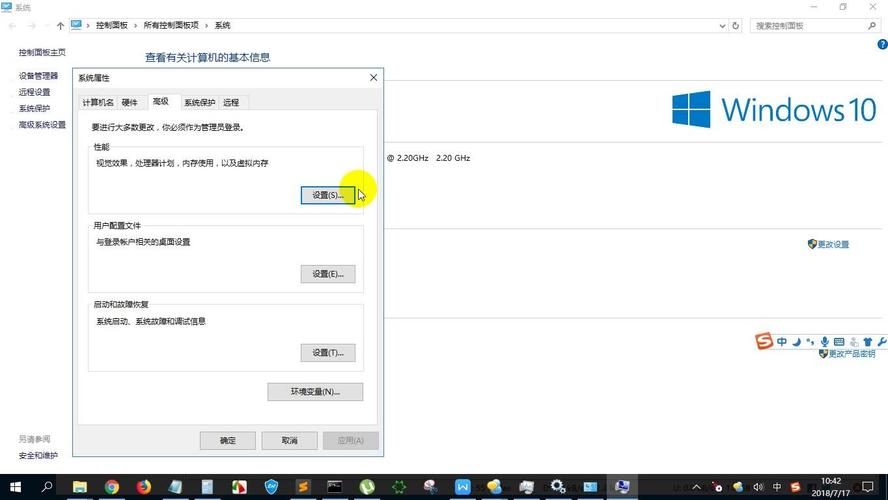Switch to 硬件 tab
This screenshot has height=500, width=888.
pos(130,102)
